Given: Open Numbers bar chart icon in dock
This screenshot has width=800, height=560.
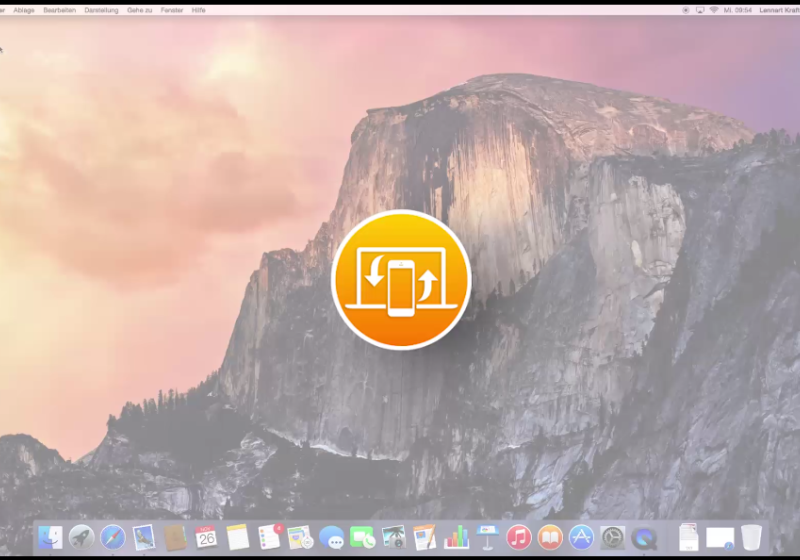Looking at the screenshot, I should (x=456, y=538).
